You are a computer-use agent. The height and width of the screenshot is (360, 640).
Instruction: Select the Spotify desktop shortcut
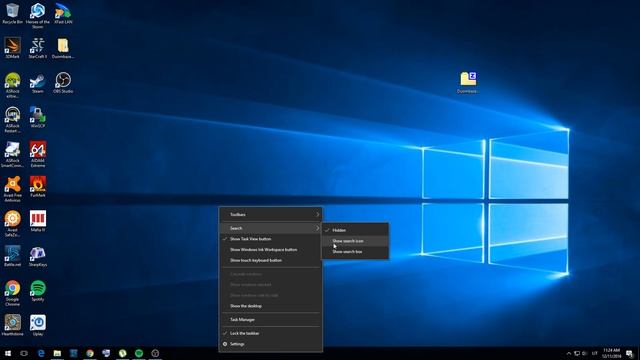tap(38, 291)
